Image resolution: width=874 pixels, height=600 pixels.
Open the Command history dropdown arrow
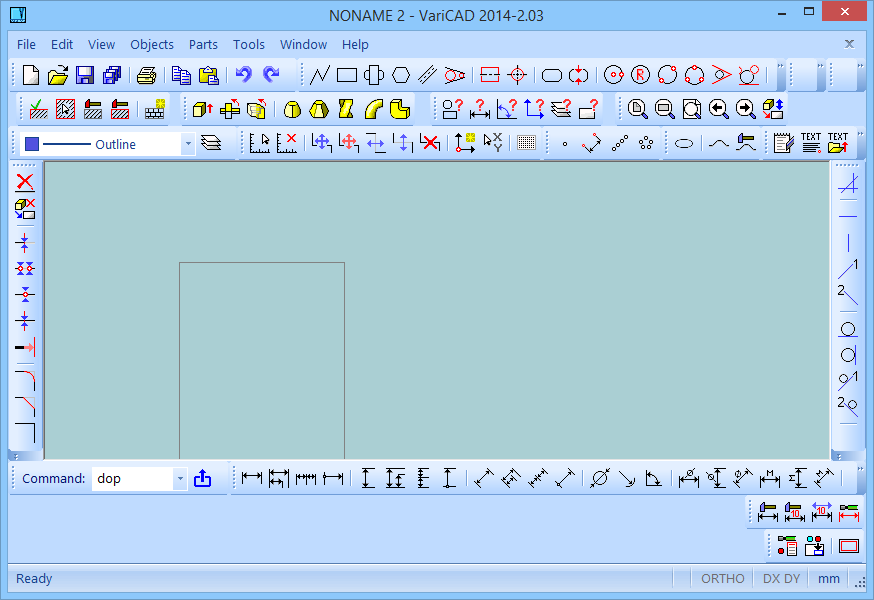click(x=179, y=478)
